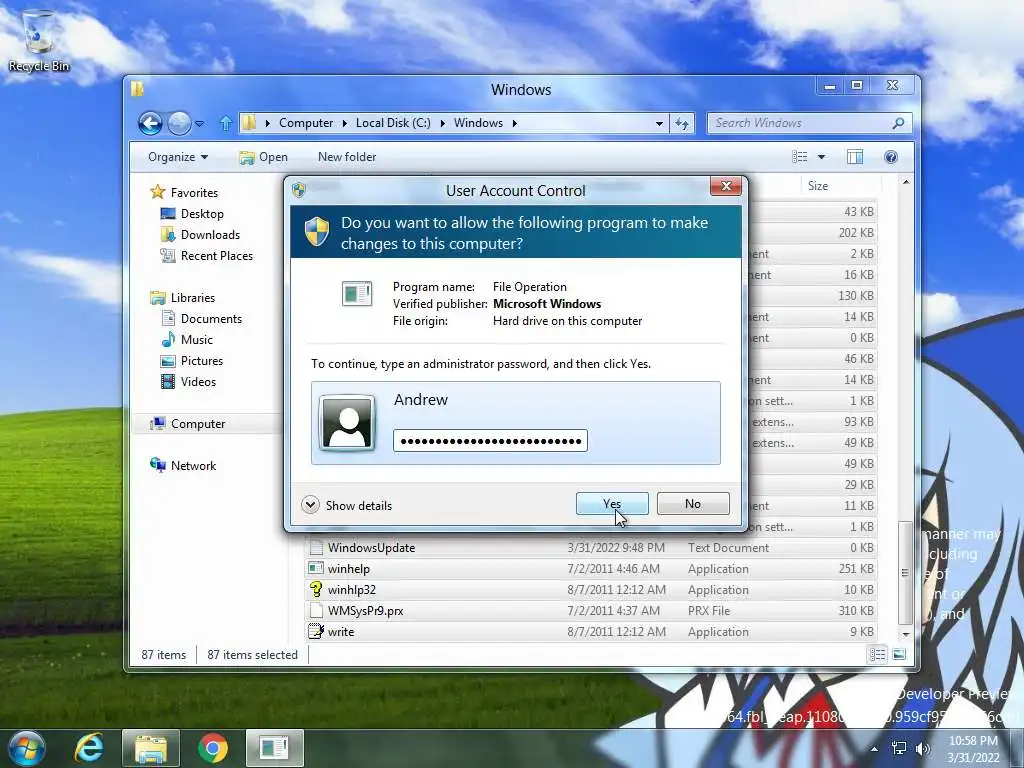
Task: Close the User Account Control dialog
Action: click(726, 186)
